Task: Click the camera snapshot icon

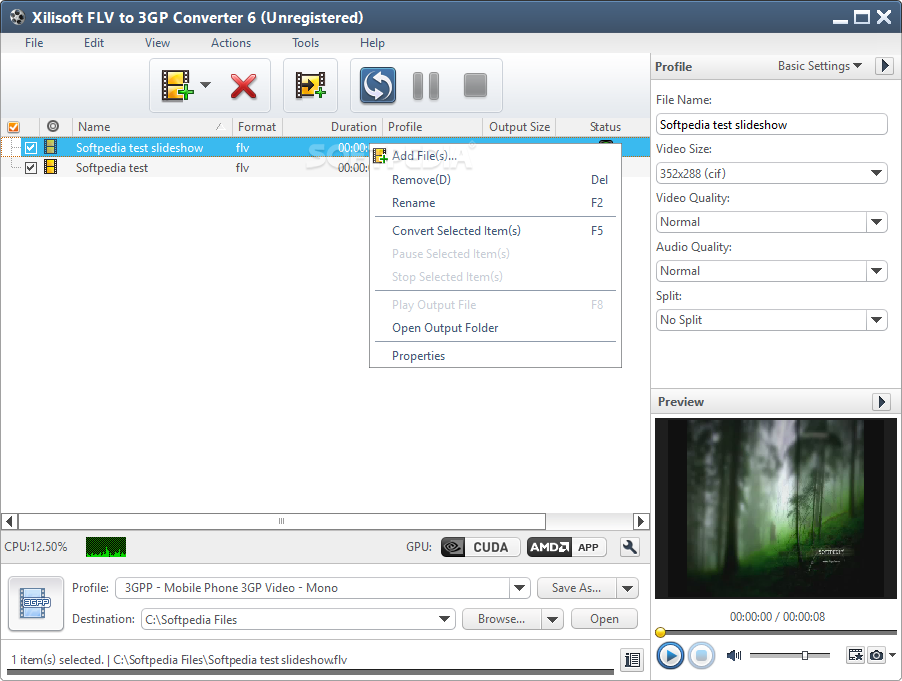Action: click(x=876, y=655)
